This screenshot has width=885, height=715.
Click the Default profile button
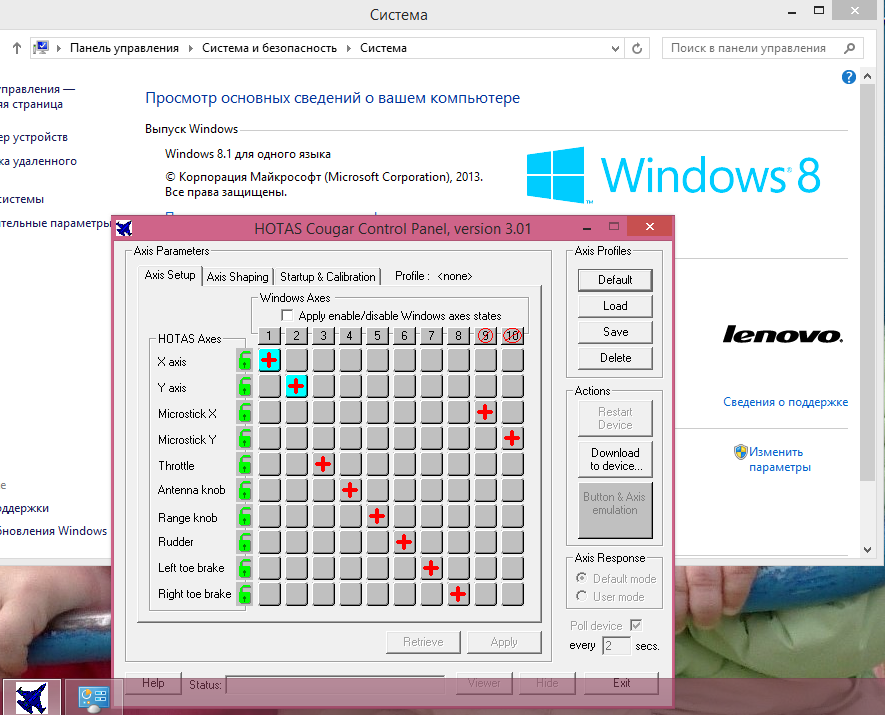(615, 280)
